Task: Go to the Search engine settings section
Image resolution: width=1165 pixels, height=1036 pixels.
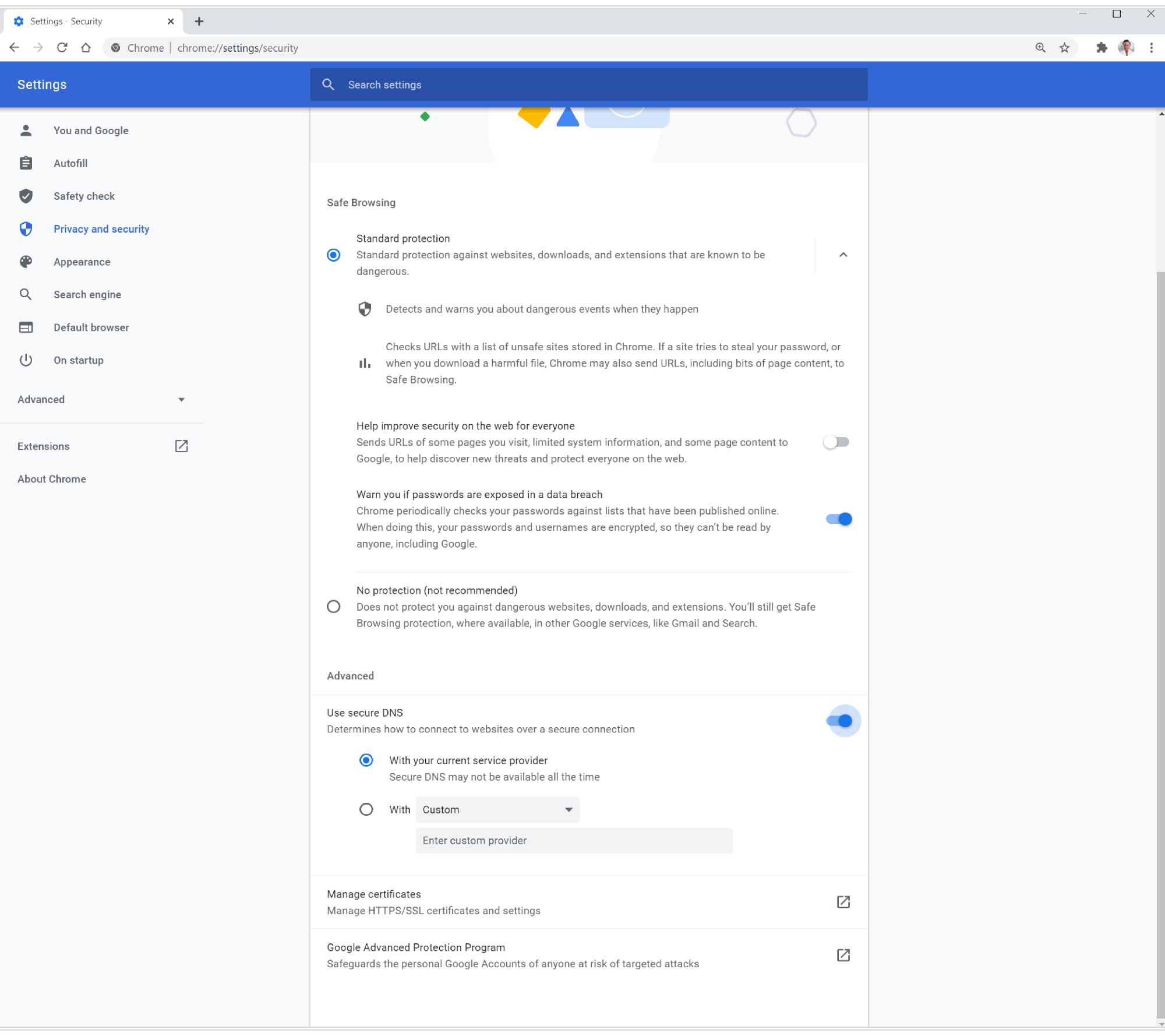Action: coord(87,295)
